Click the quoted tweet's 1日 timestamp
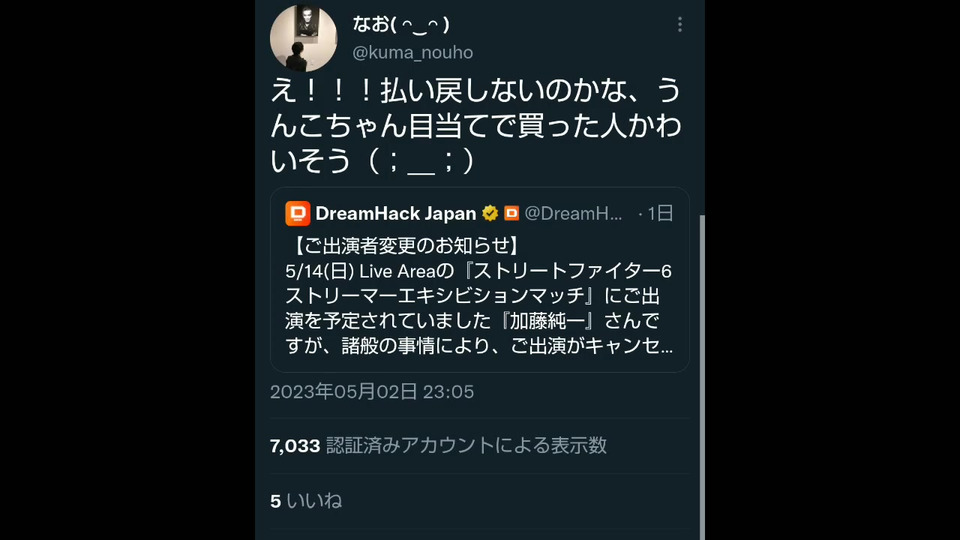Viewport: 960px width, 540px height. click(659, 213)
